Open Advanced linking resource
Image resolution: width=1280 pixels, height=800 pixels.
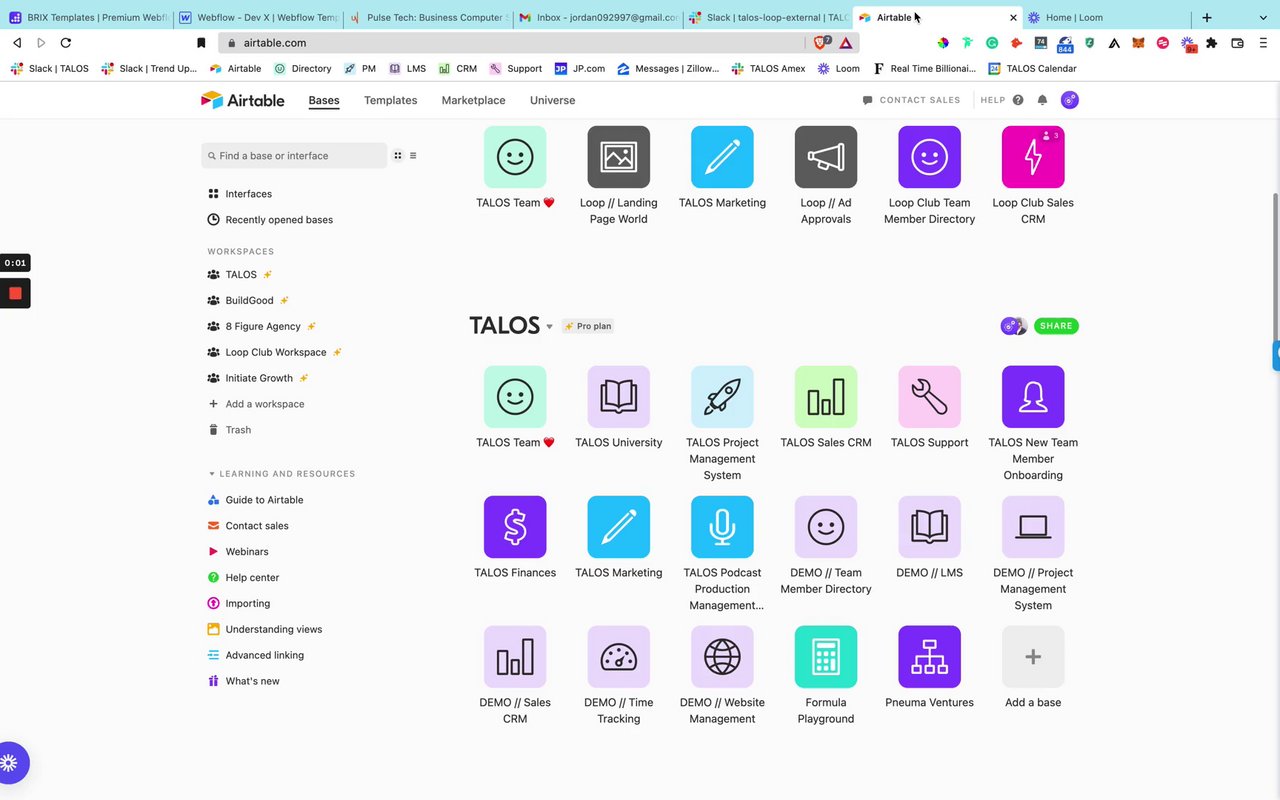pyautogui.click(x=255, y=656)
